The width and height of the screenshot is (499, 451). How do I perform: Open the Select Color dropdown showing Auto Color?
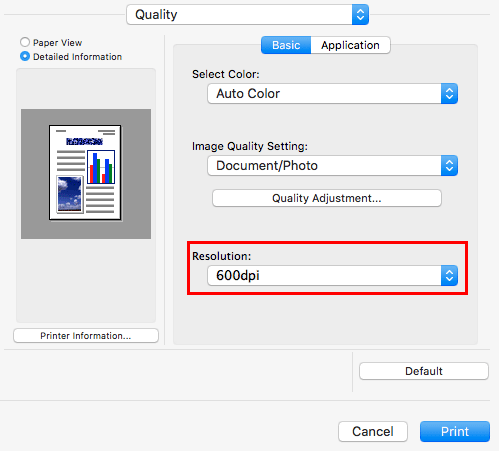click(x=332, y=94)
